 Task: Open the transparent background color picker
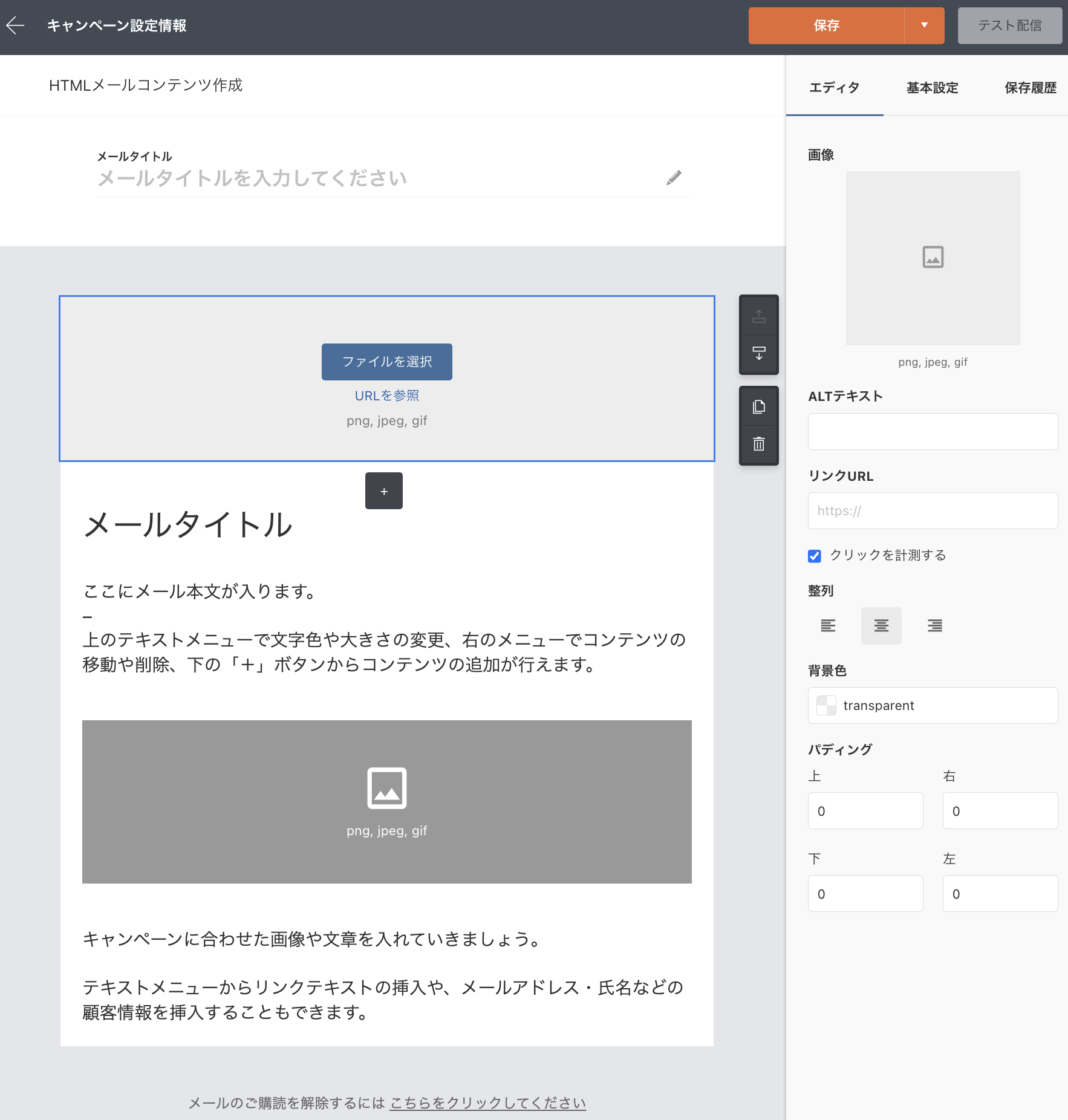pyautogui.click(x=827, y=705)
